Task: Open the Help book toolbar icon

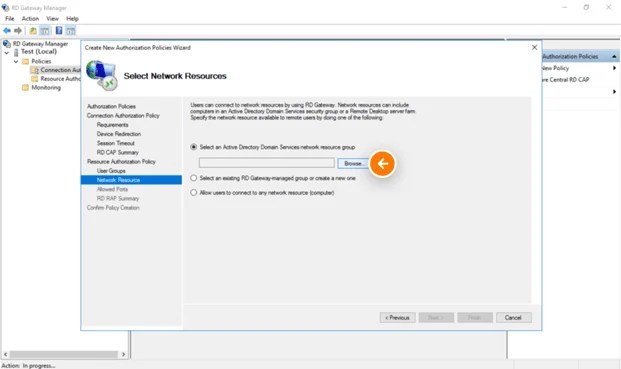Action: (x=59, y=30)
